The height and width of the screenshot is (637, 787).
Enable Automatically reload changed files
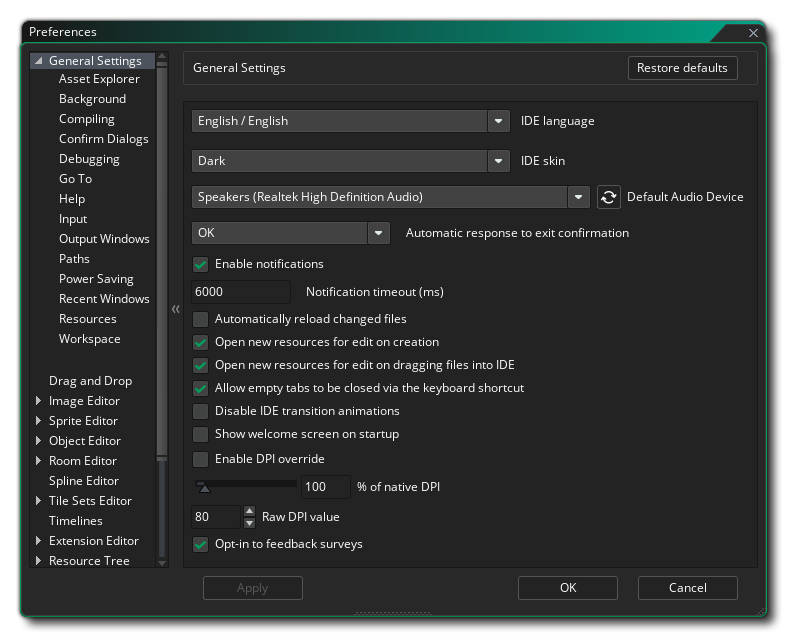200,319
